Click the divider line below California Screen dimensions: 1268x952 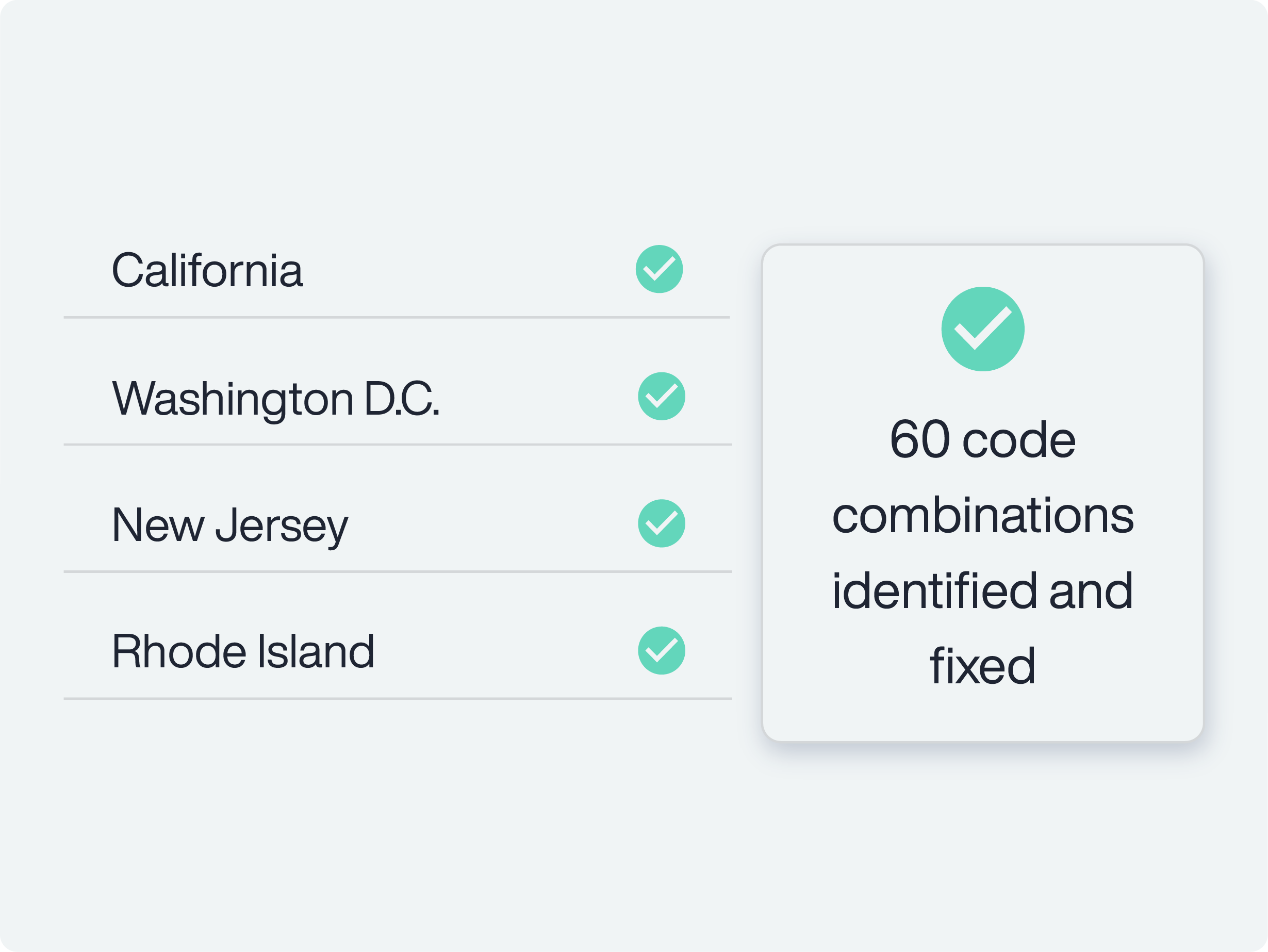click(397, 317)
